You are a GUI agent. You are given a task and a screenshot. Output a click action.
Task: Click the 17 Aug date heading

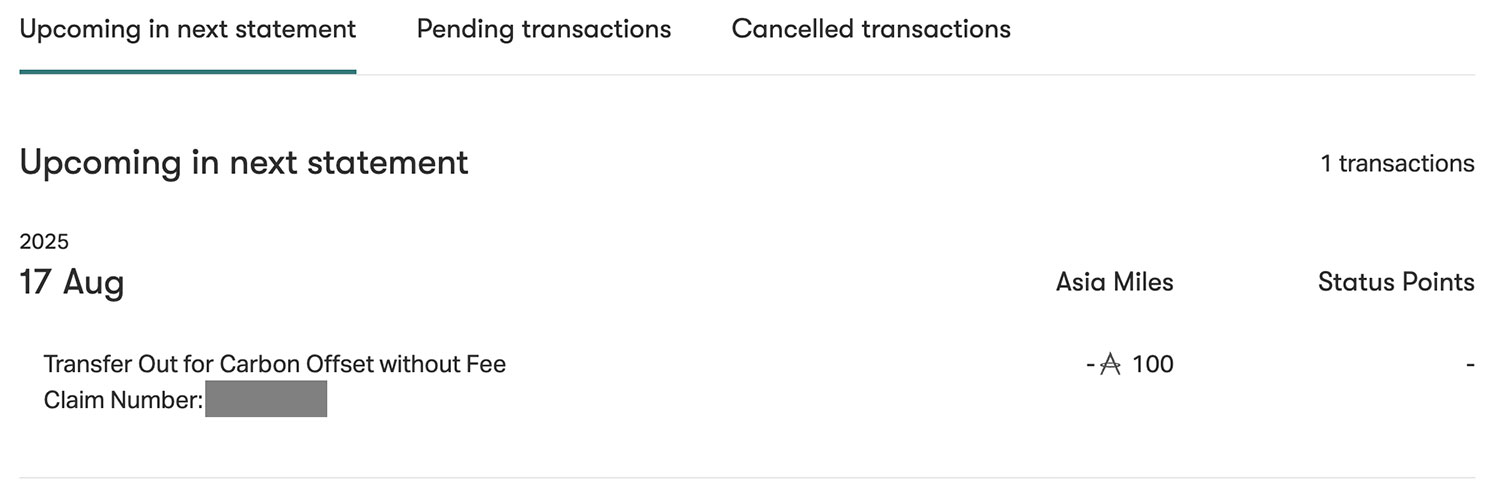point(72,282)
